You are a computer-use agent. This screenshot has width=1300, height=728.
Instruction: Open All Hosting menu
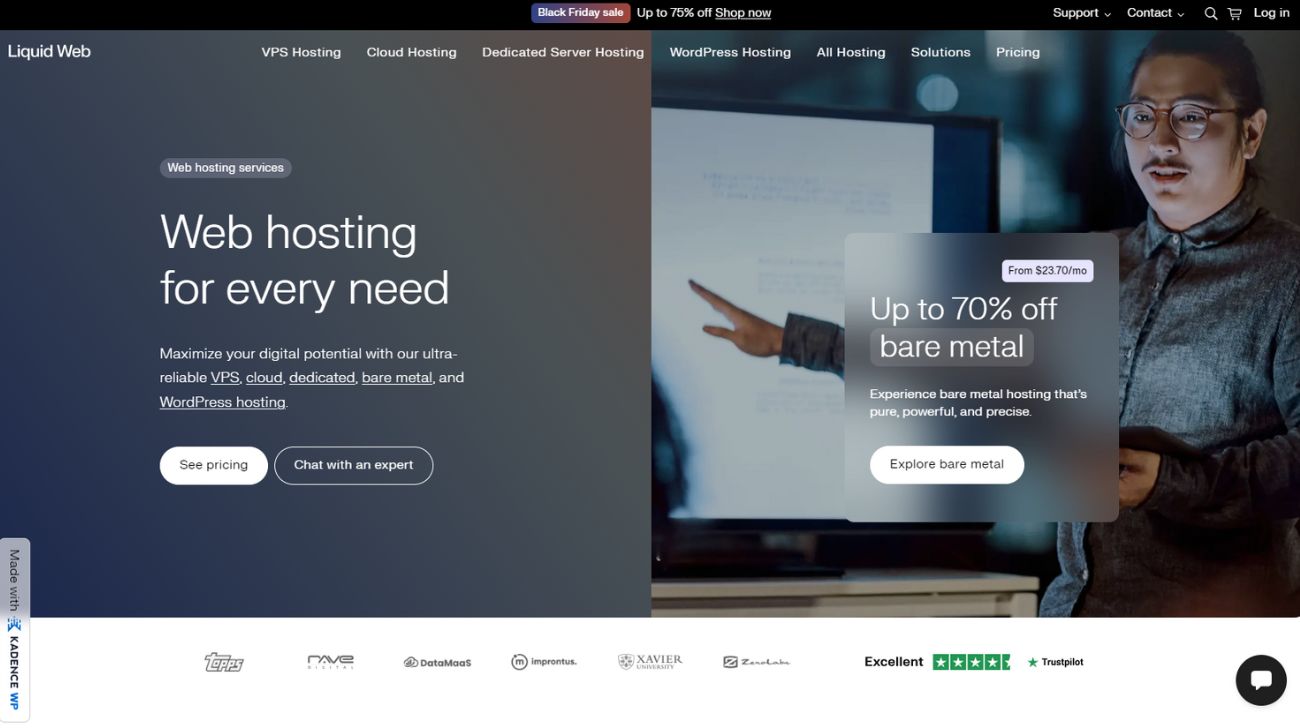coord(851,52)
